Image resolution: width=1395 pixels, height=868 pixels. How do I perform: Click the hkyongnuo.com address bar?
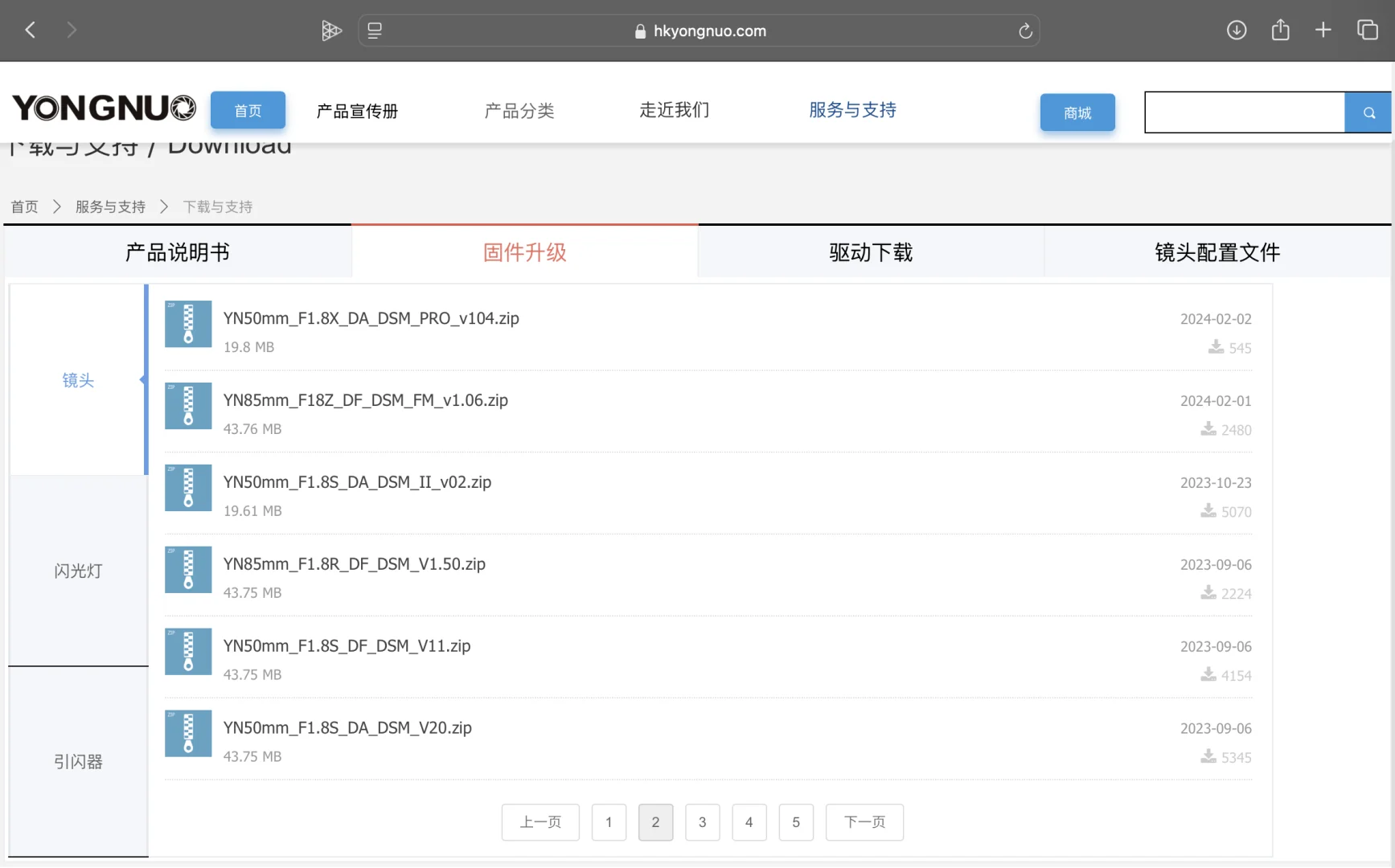pos(699,31)
